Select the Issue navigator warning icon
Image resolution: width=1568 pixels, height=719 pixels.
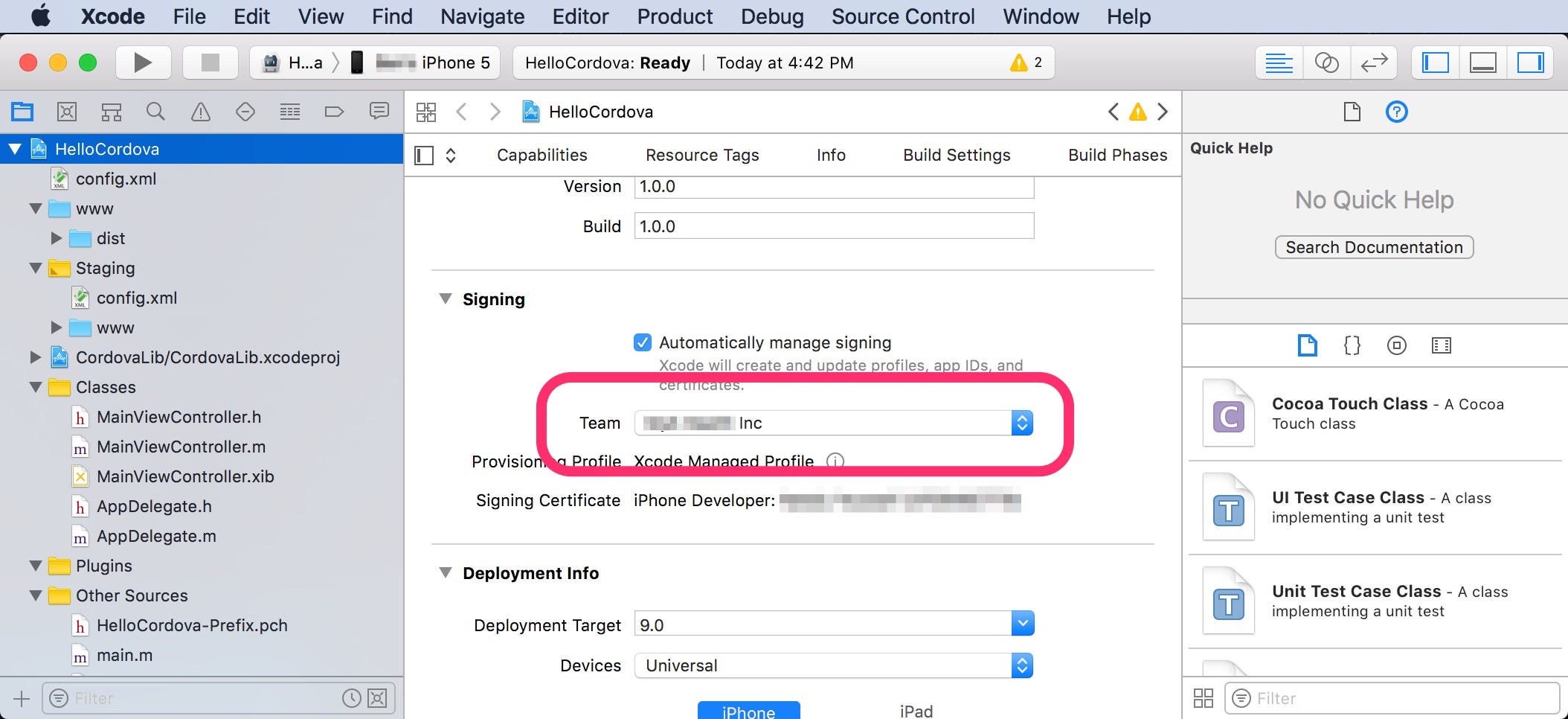[x=200, y=112]
